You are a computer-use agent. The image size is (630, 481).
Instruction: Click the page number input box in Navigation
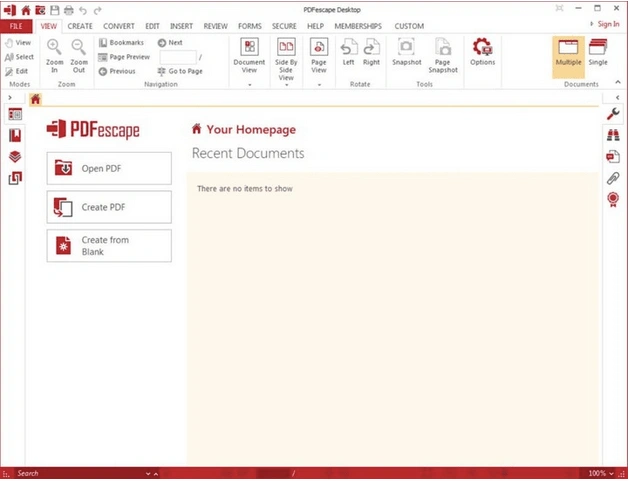pyautogui.click(x=178, y=57)
